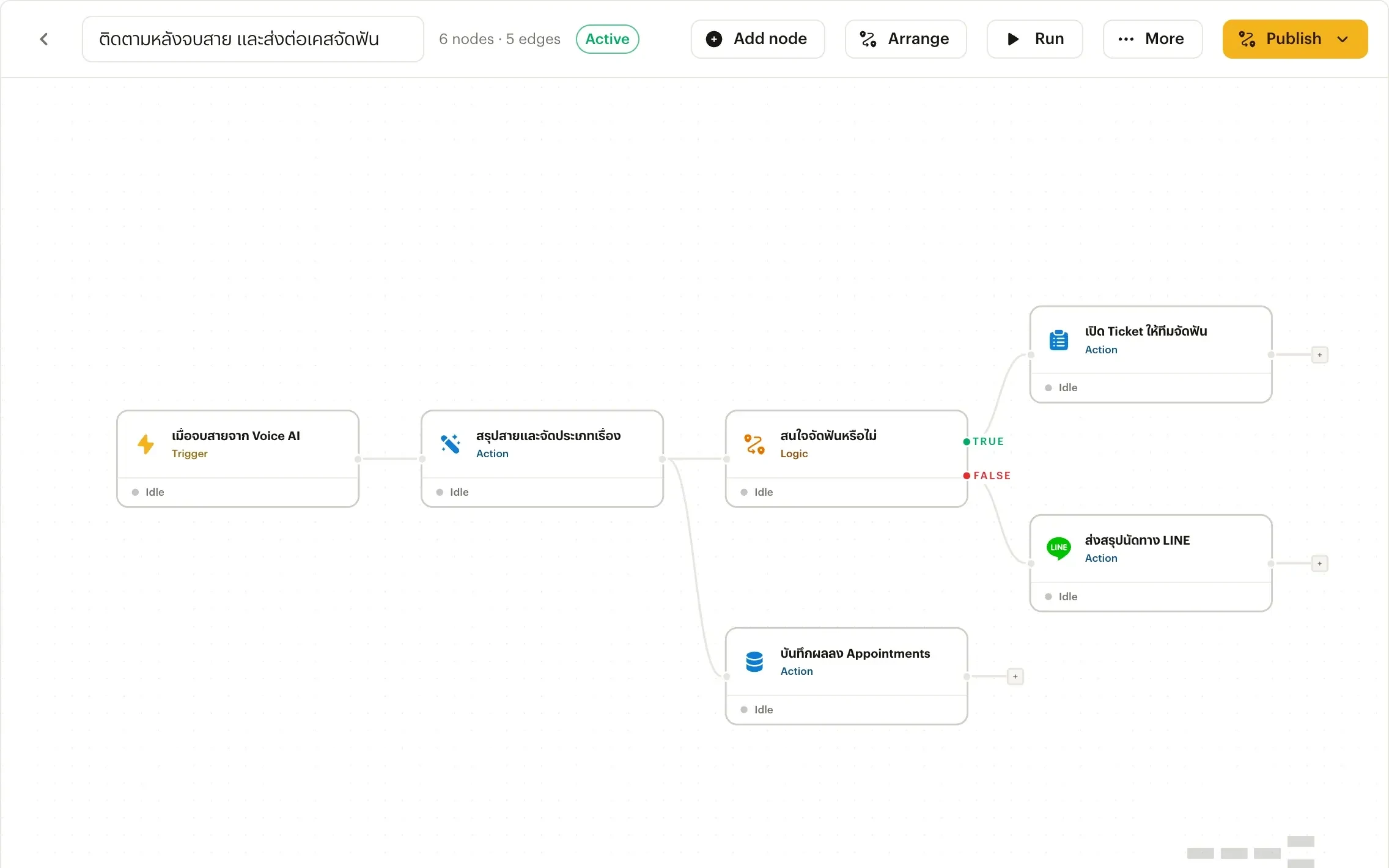Select the 'เมื่อจบสายจาก Voice AI' node title
Screen dimensions: 1389x868
[236, 436]
